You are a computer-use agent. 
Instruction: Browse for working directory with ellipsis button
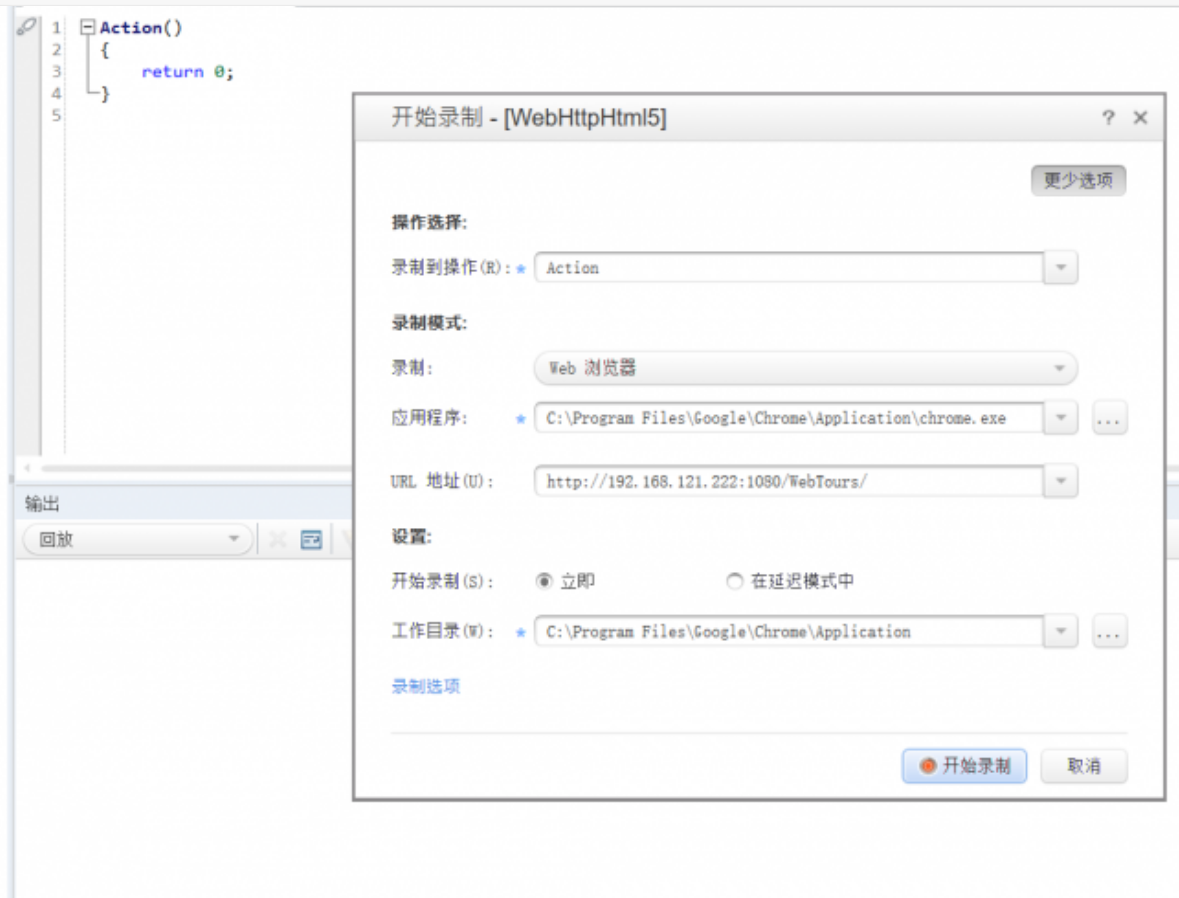1109,632
